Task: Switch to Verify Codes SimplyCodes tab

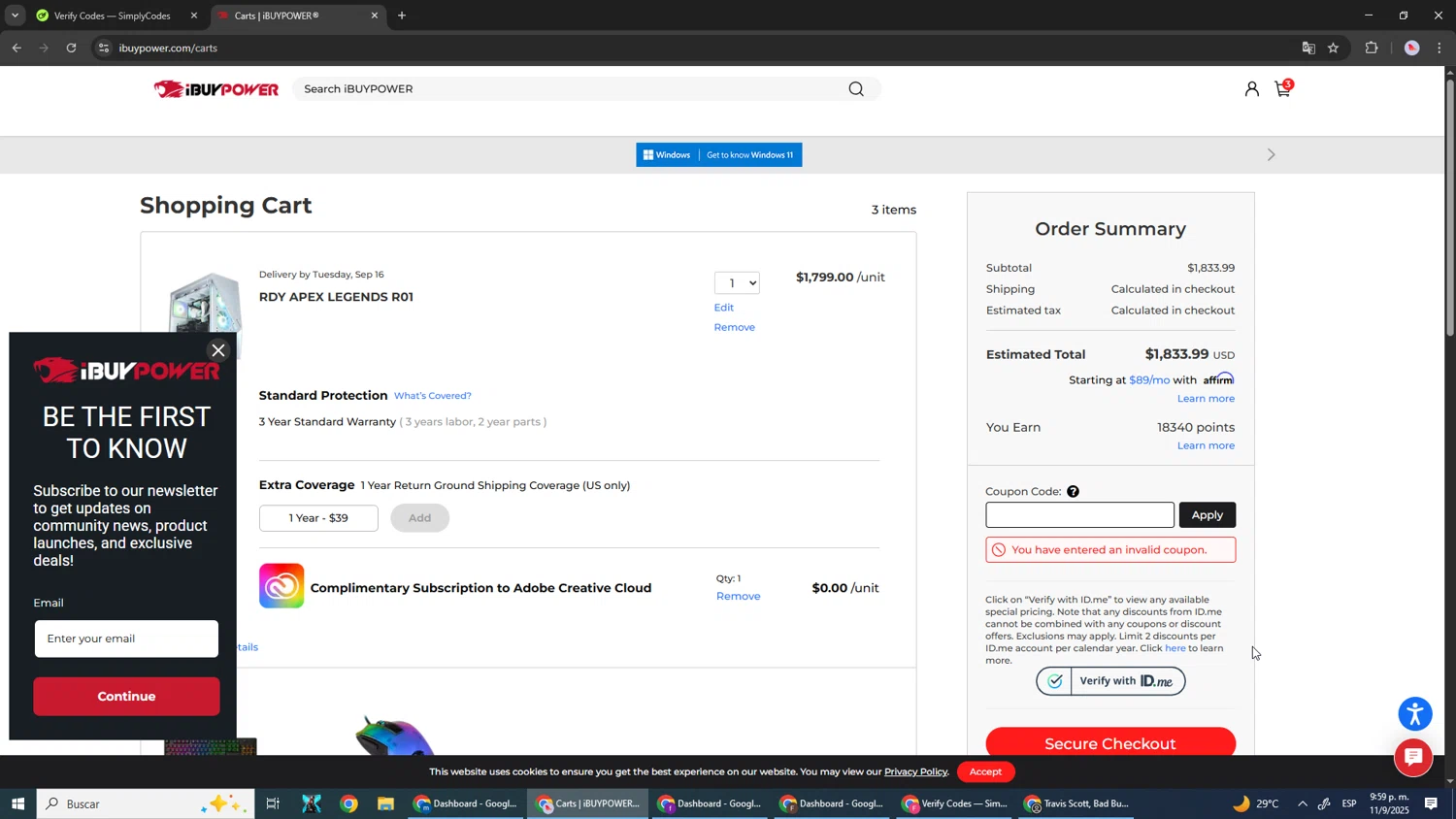Action: click(x=115, y=16)
